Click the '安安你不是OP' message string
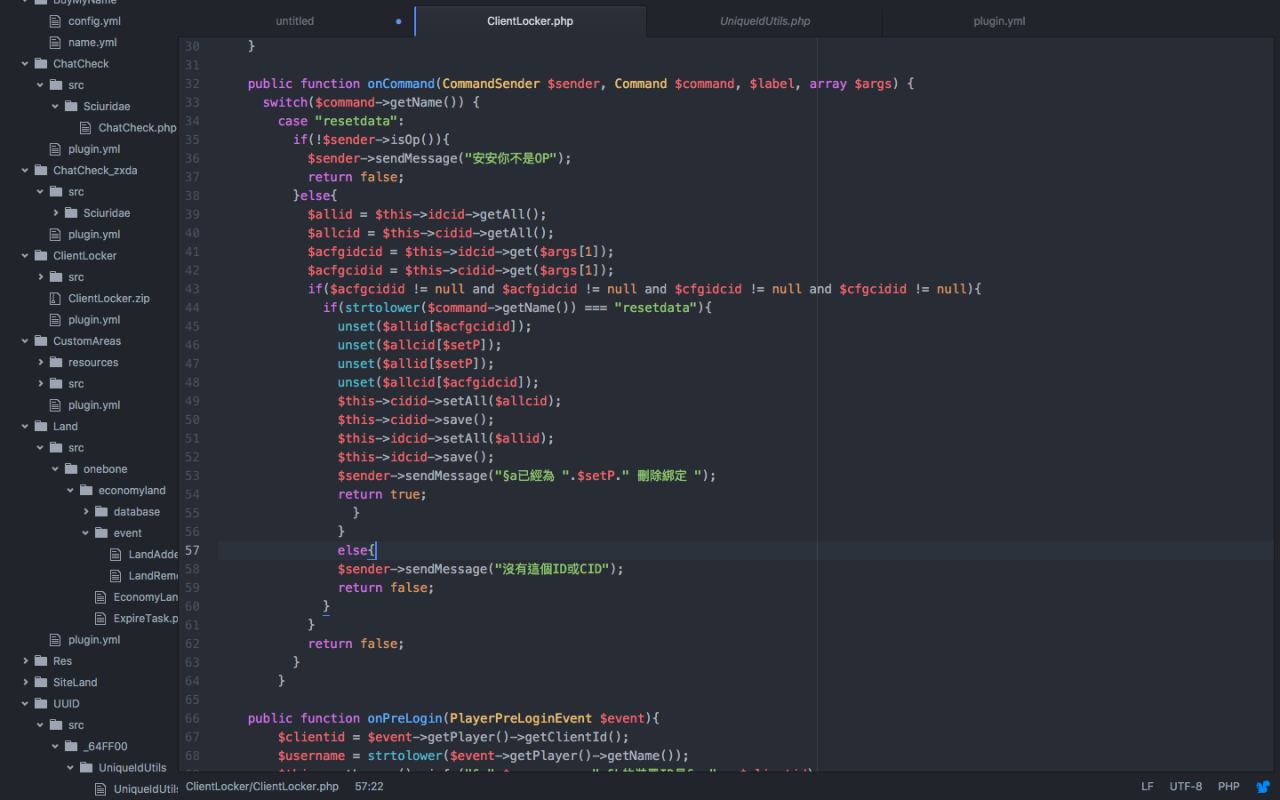Screen dimensions: 1280x800 pos(510,158)
